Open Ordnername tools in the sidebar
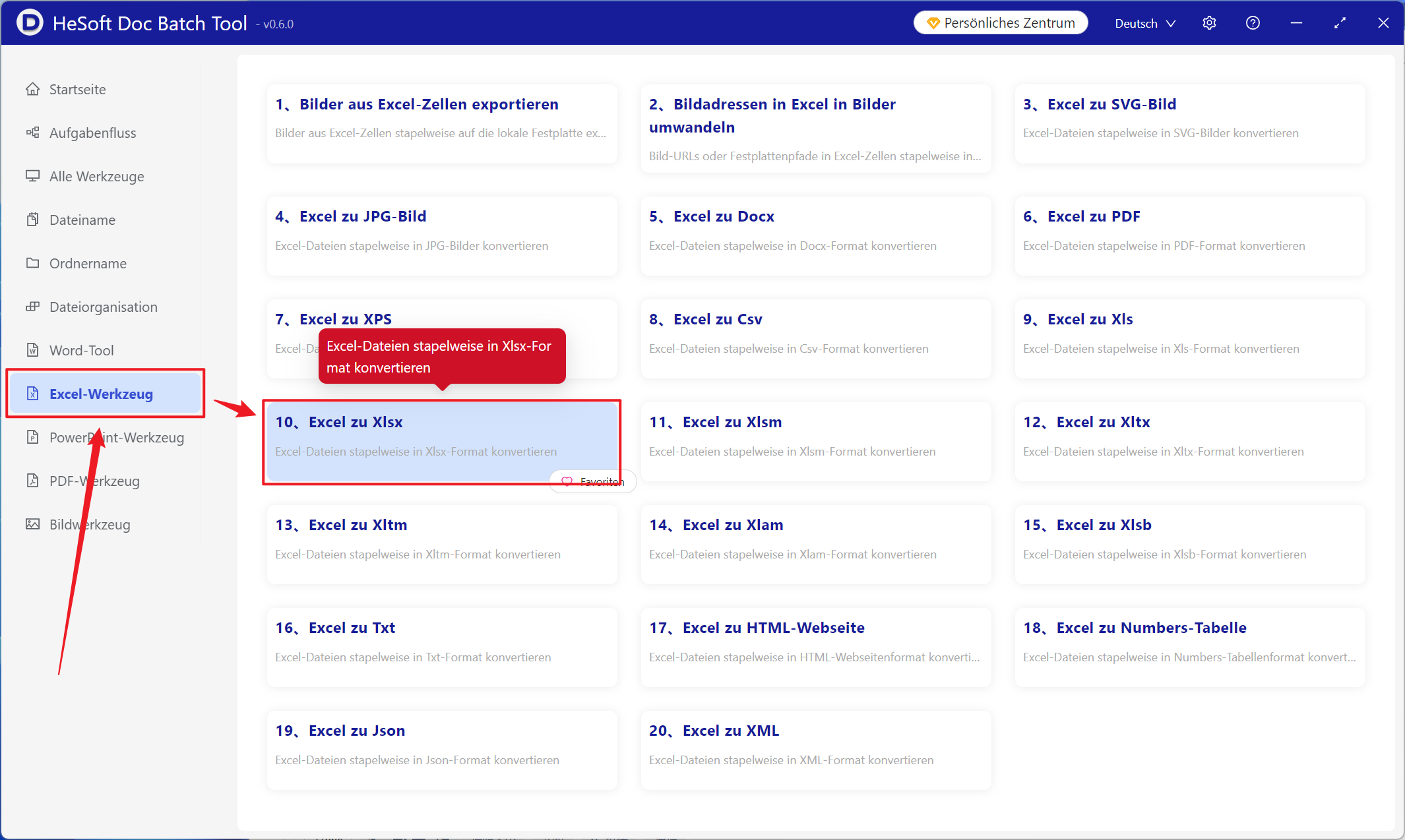The image size is (1405, 840). pyautogui.click(x=106, y=263)
